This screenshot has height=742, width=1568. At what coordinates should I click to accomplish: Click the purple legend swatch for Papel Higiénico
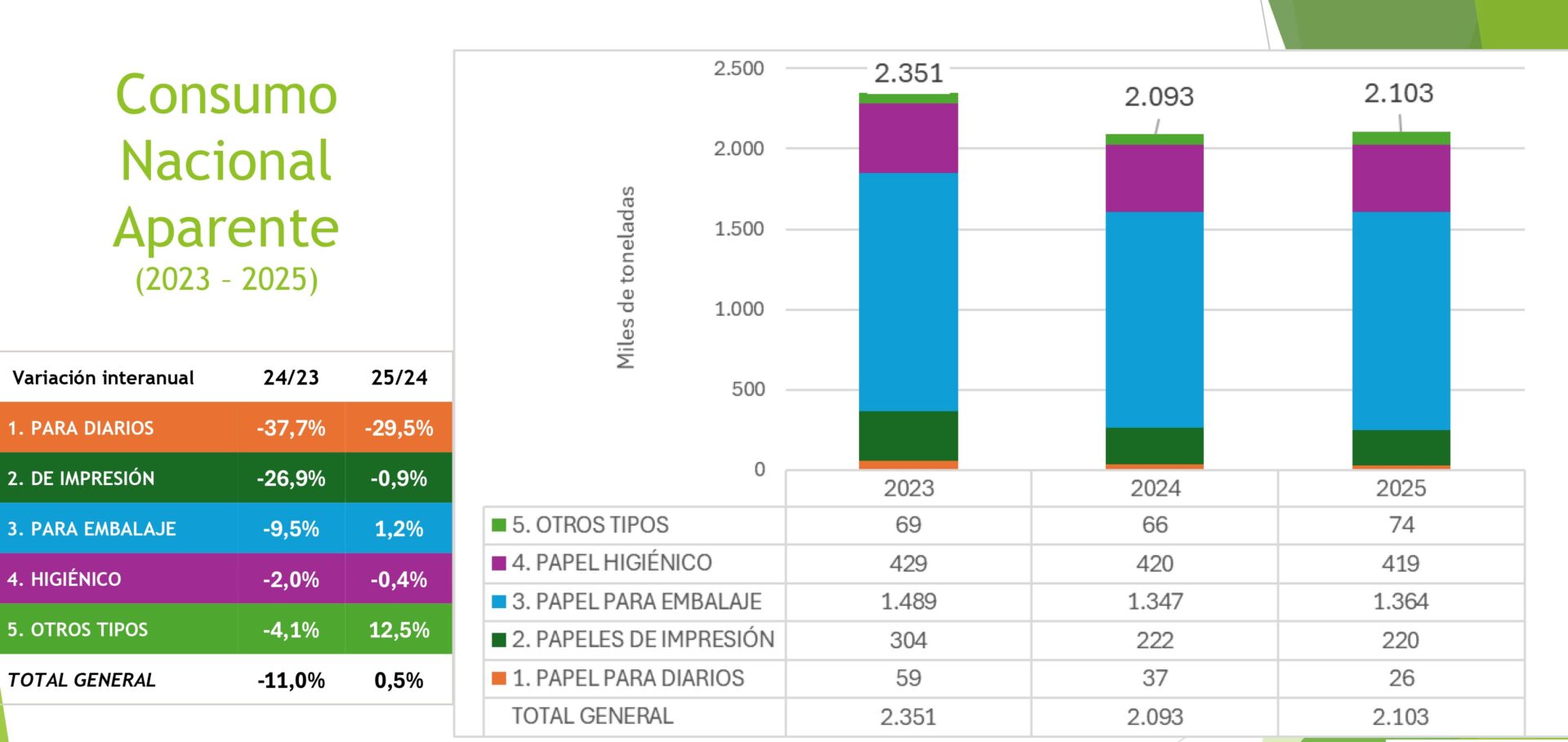coord(499,563)
